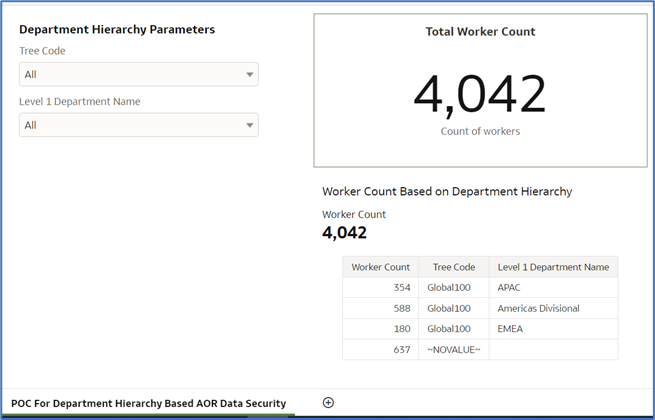Click the 354 worker count cell
Viewport: 655px width, 420px height.
point(398,287)
